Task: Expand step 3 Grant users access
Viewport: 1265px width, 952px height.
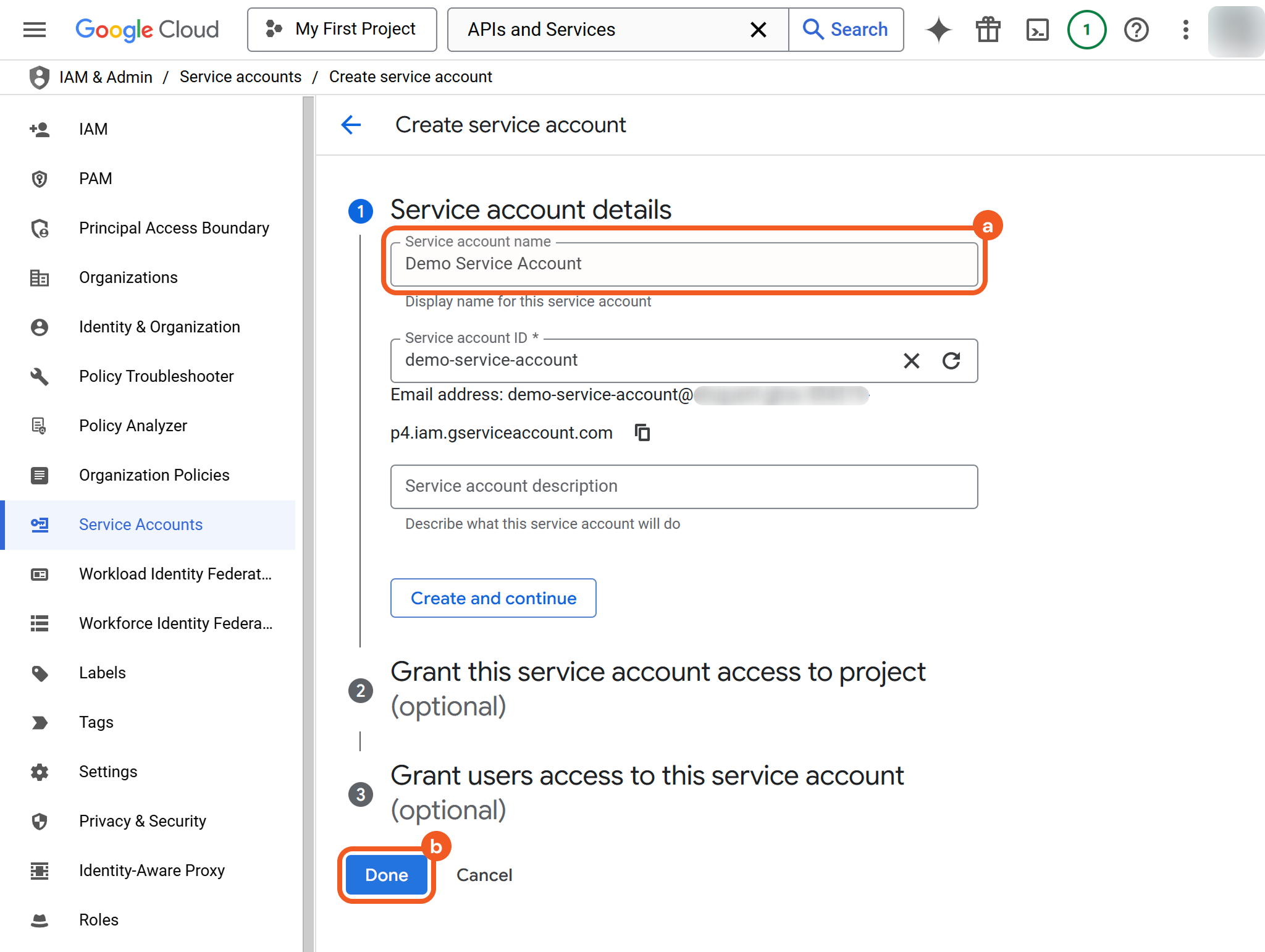Action: pyautogui.click(x=647, y=792)
